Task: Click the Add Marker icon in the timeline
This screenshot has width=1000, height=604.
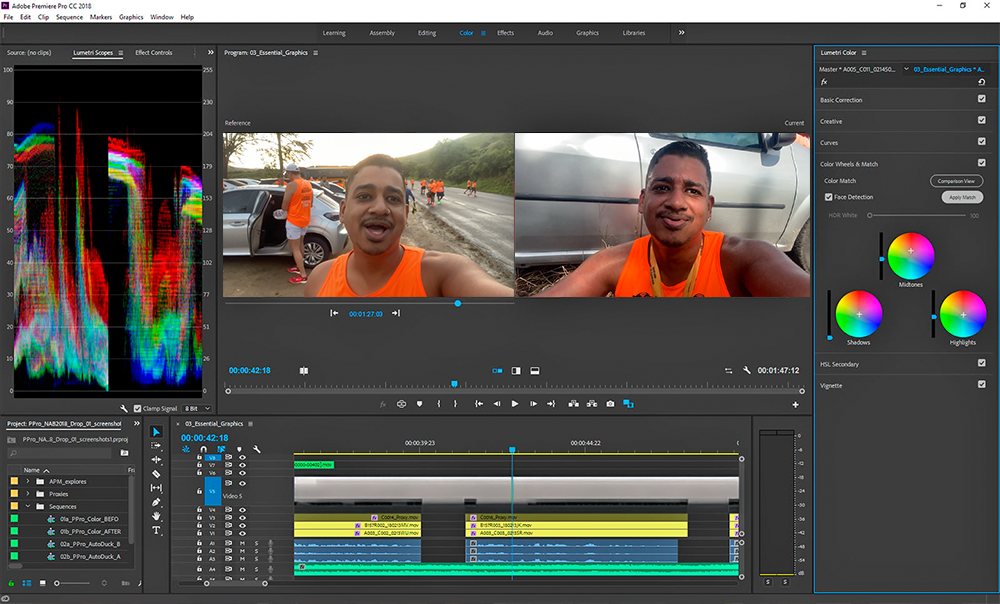Action: (x=238, y=450)
